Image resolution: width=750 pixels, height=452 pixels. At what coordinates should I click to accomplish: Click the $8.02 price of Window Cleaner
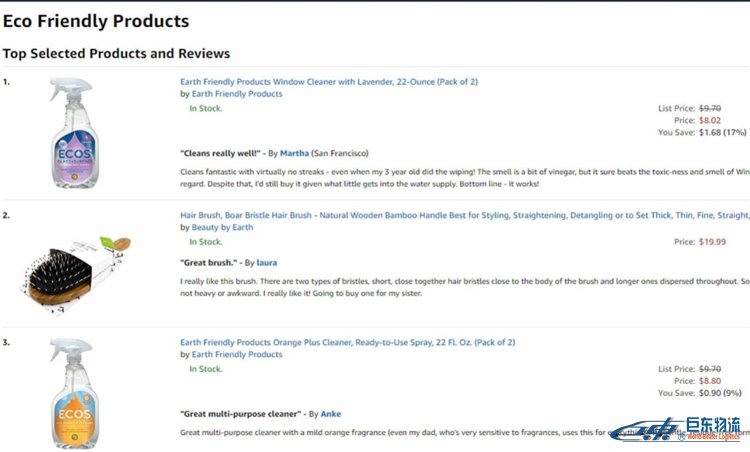click(710, 121)
